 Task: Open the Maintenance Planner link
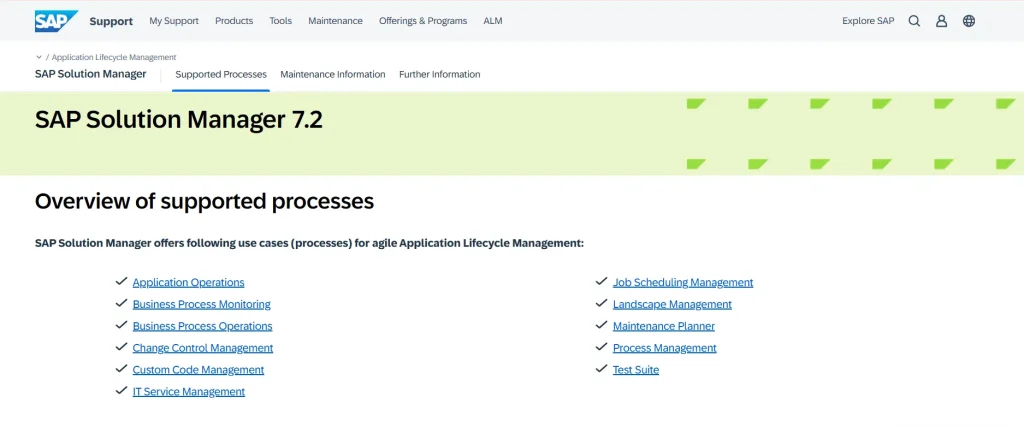tap(664, 326)
